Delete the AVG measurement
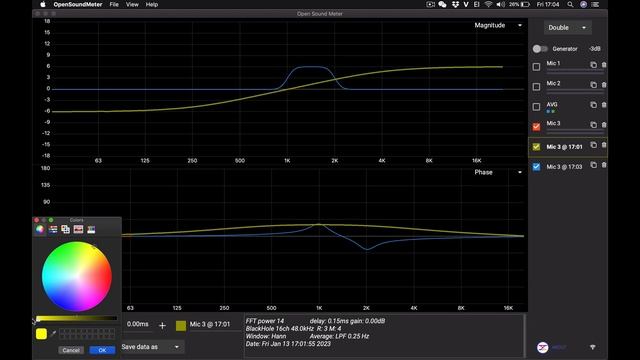The width and height of the screenshot is (640, 360). pyautogui.click(x=604, y=105)
